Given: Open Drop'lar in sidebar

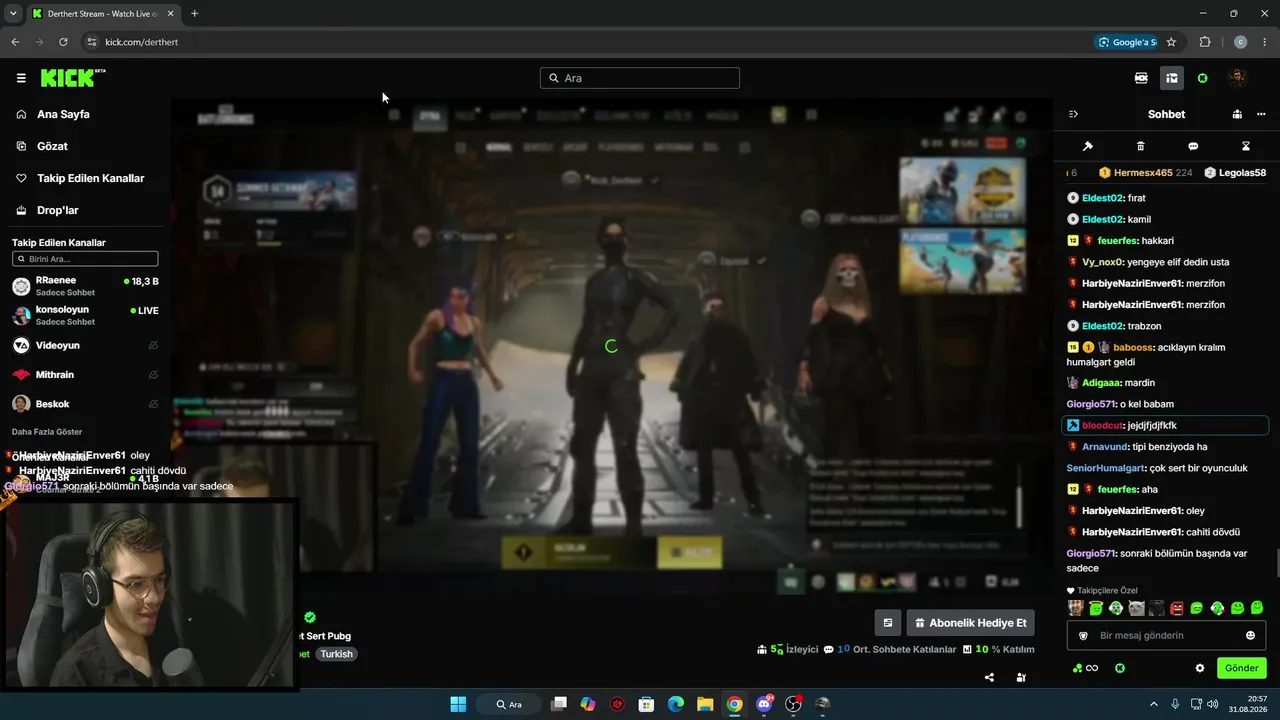Looking at the screenshot, I should click(57, 210).
